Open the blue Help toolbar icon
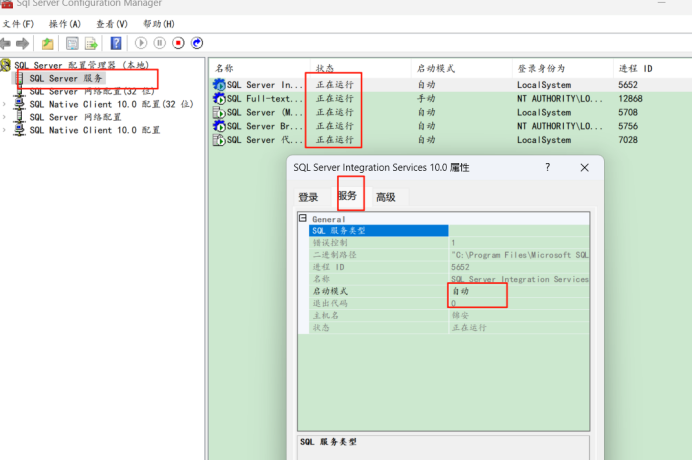692x460 pixels. (116, 43)
